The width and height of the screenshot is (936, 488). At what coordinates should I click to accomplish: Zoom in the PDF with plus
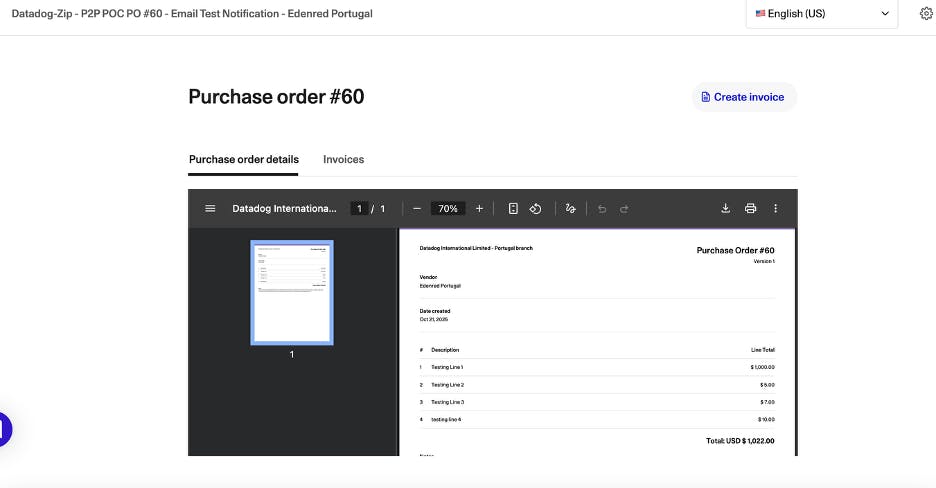pos(479,208)
